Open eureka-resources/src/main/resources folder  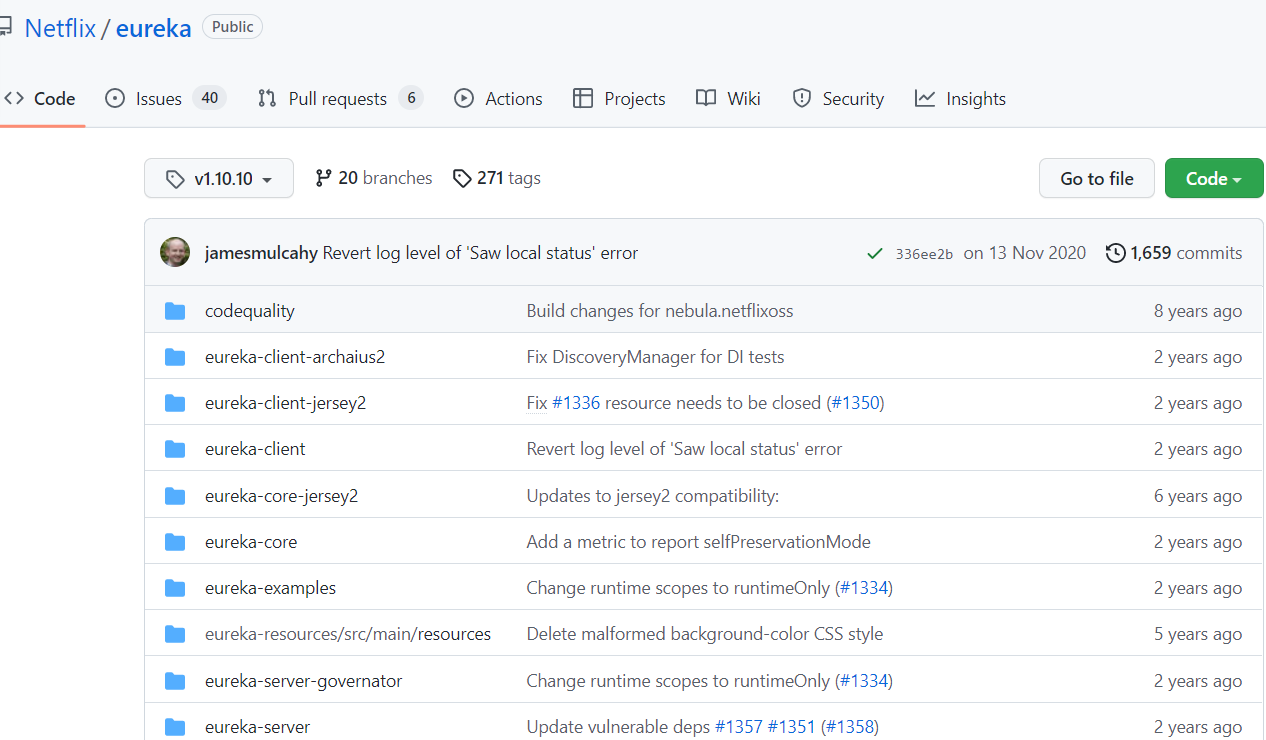[348, 634]
